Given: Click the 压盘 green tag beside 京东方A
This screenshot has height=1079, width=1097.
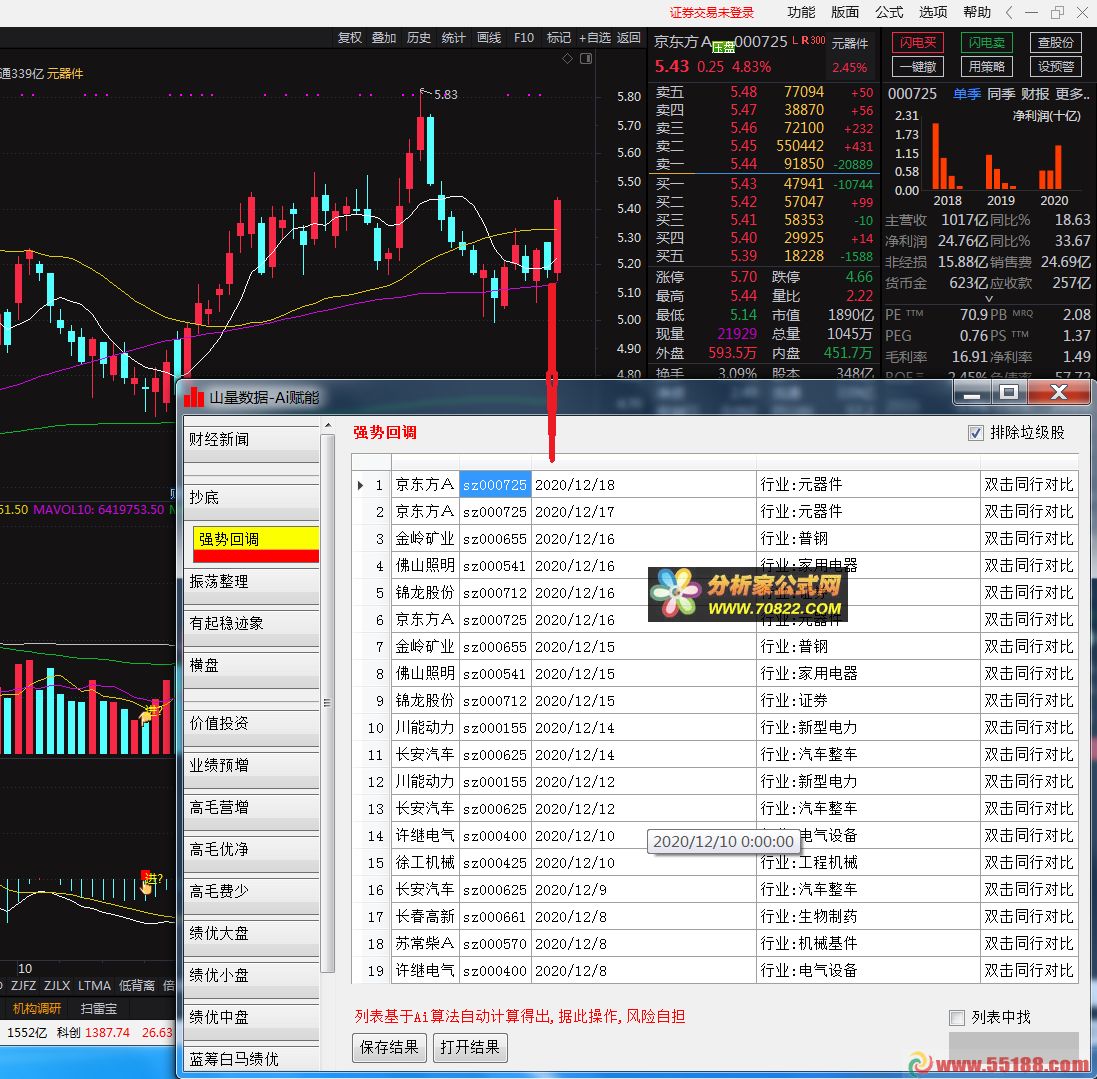Looking at the screenshot, I should 723,48.
